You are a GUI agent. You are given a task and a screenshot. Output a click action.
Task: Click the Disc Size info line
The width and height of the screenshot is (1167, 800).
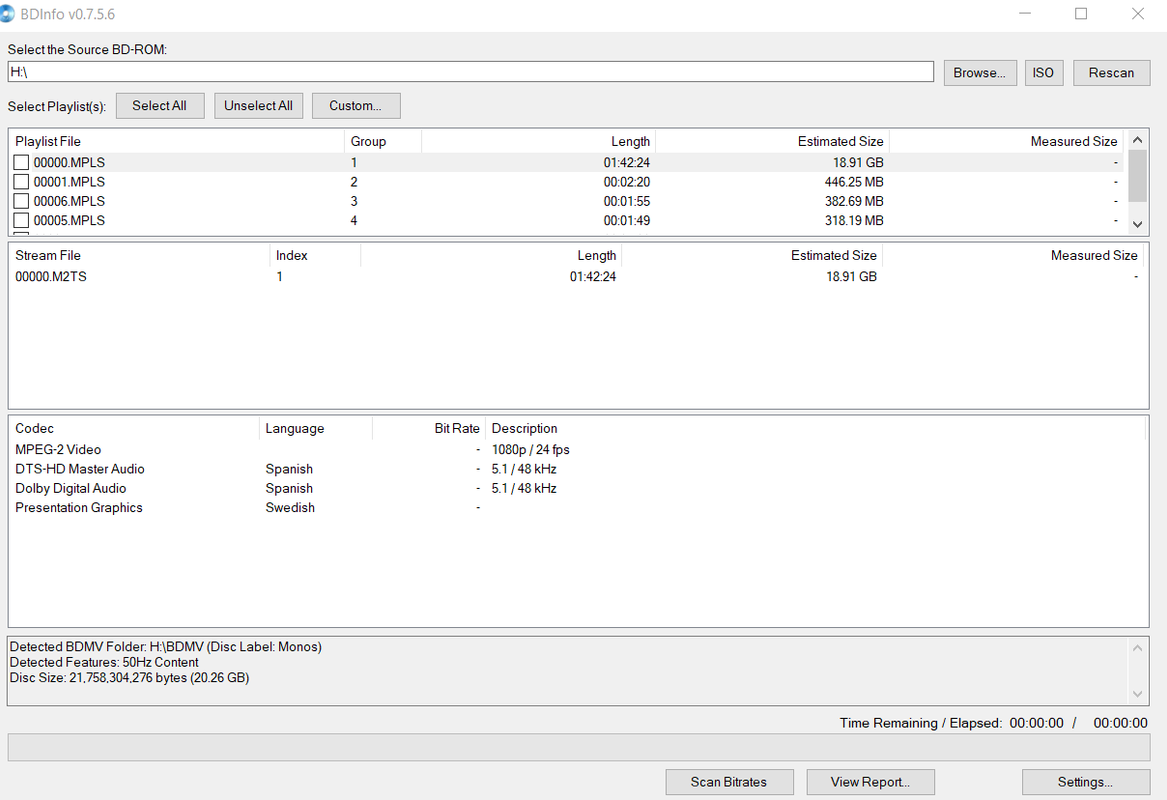pyautogui.click(x=130, y=678)
